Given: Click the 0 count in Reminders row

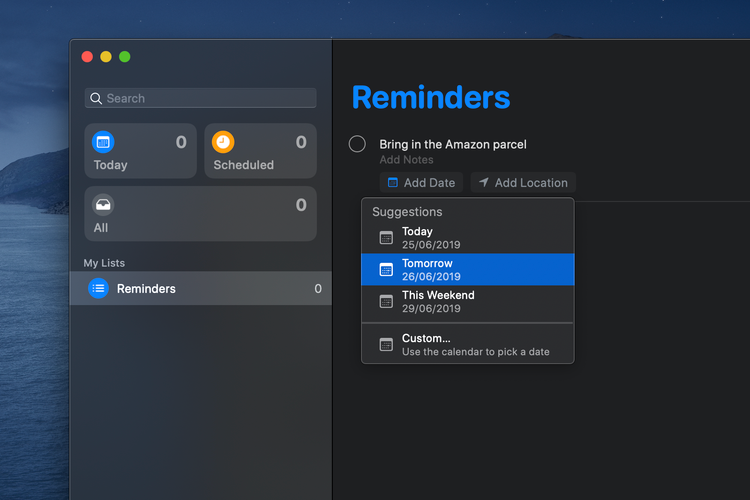Looking at the screenshot, I should [318, 289].
